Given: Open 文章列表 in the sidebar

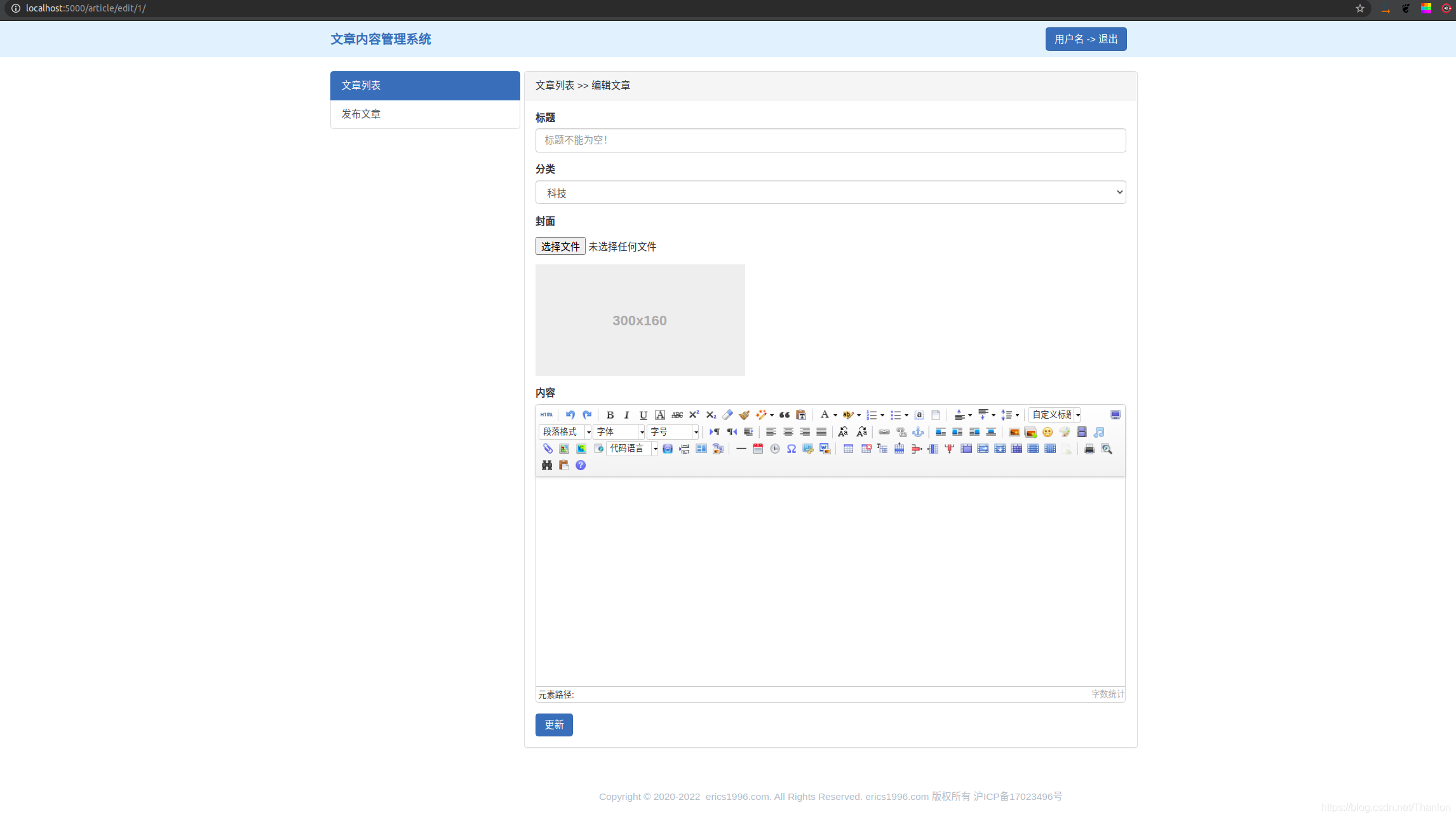Looking at the screenshot, I should point(425,86).
